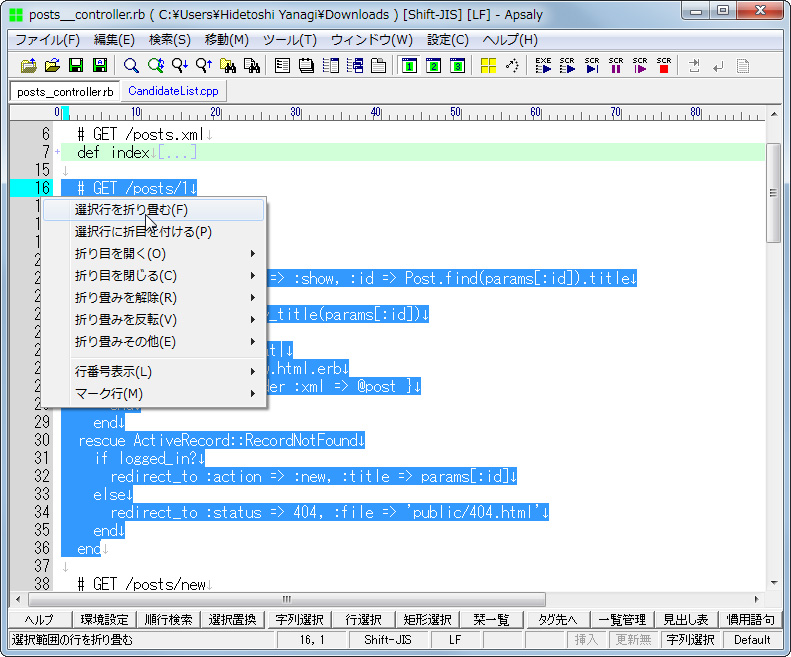Click the list-with-panel toolbar icon left of the blue tree icon

click(x=330, y=66)
